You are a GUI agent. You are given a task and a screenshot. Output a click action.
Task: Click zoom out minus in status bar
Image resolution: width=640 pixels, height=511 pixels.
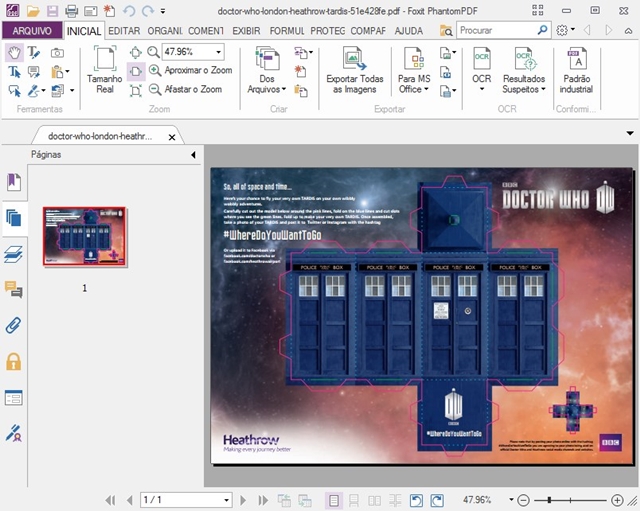(x=523, y=500)
